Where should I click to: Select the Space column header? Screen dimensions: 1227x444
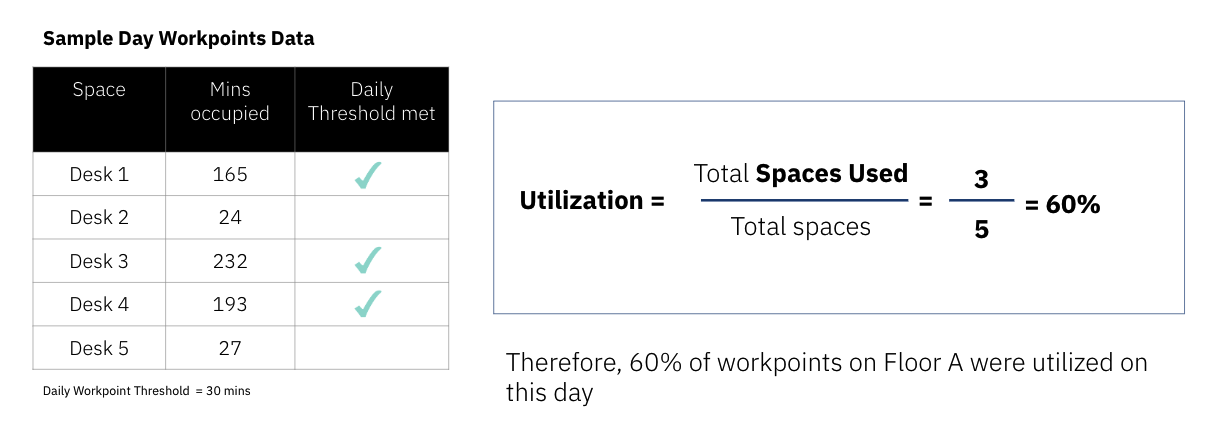point(99,109)
